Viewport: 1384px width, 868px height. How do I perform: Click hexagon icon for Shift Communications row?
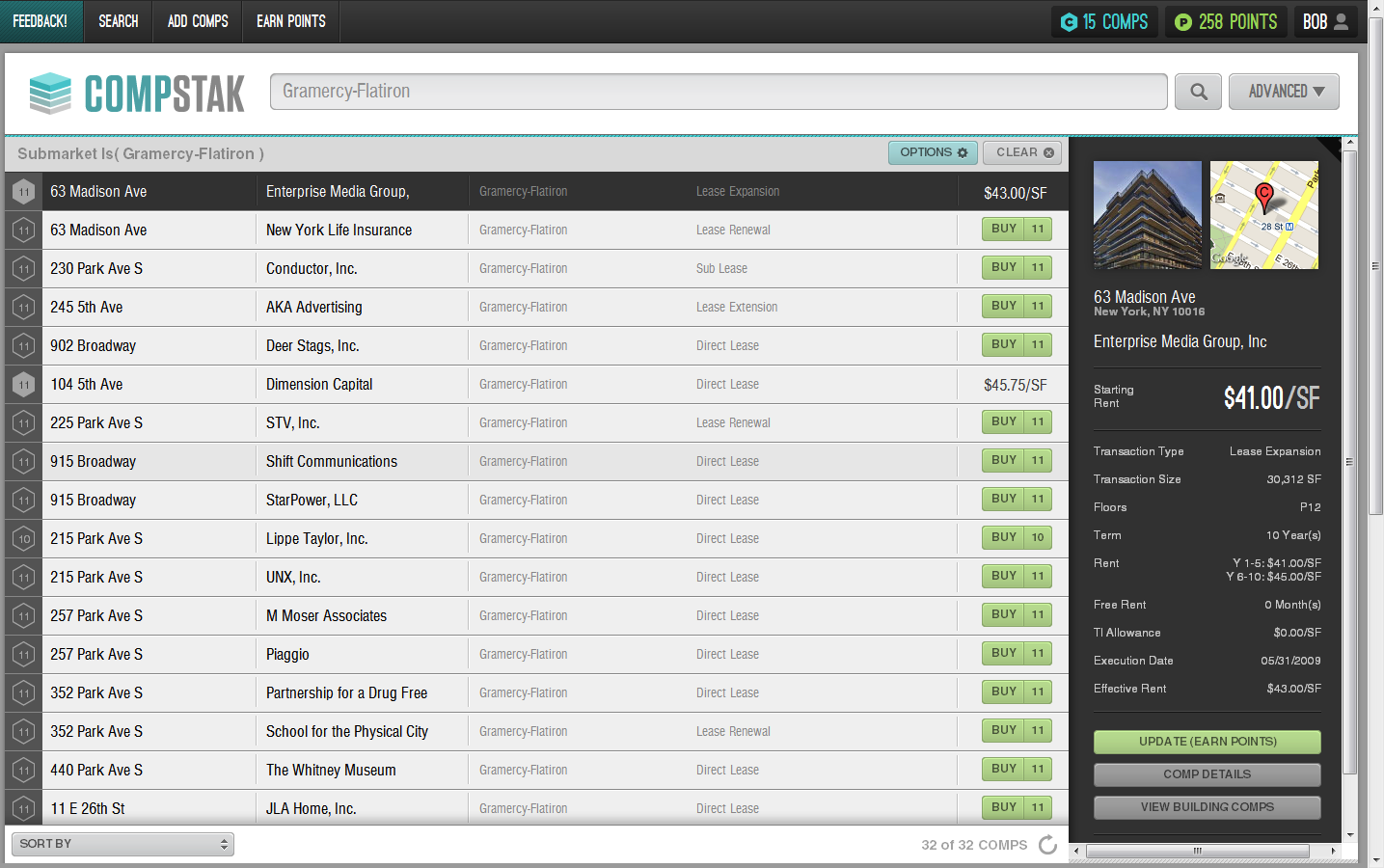(x=24, y=462)
